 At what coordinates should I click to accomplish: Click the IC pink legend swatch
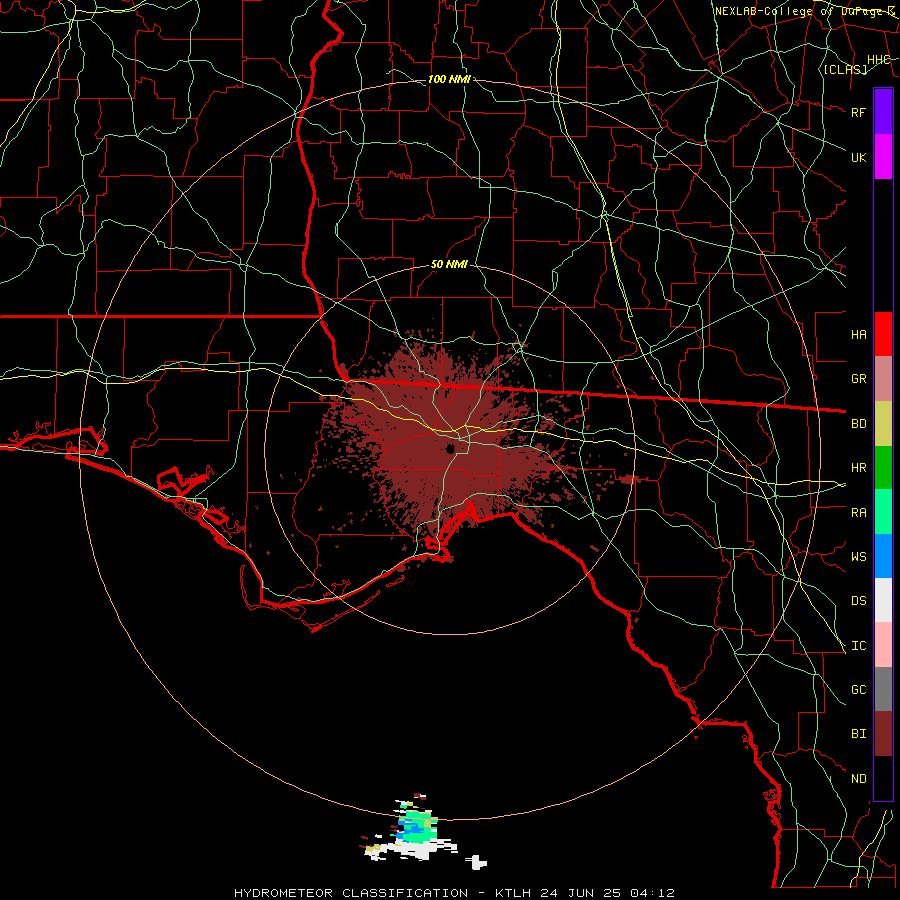pyautogui.click(x=883, y=645)
